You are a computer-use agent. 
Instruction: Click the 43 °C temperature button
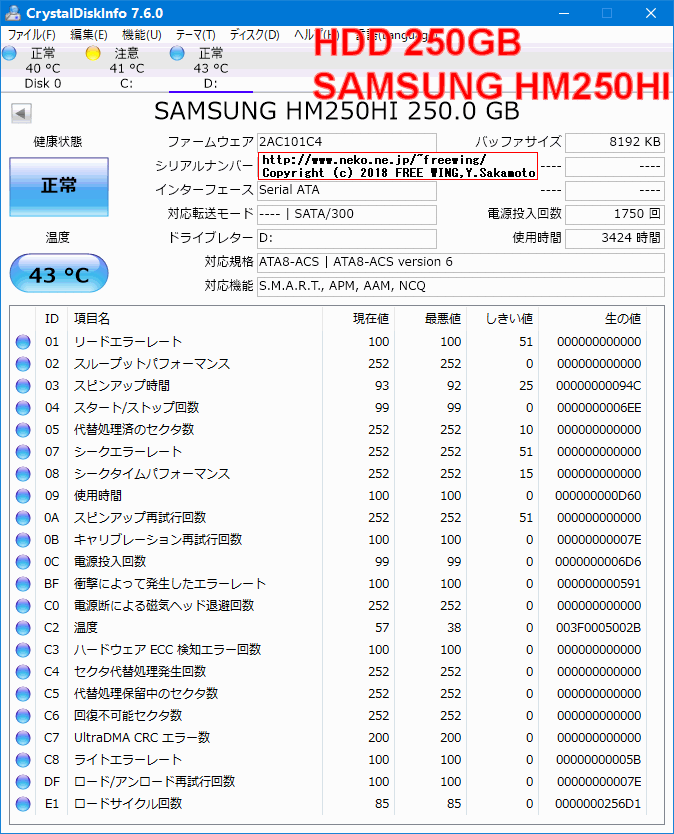[59, 274]
